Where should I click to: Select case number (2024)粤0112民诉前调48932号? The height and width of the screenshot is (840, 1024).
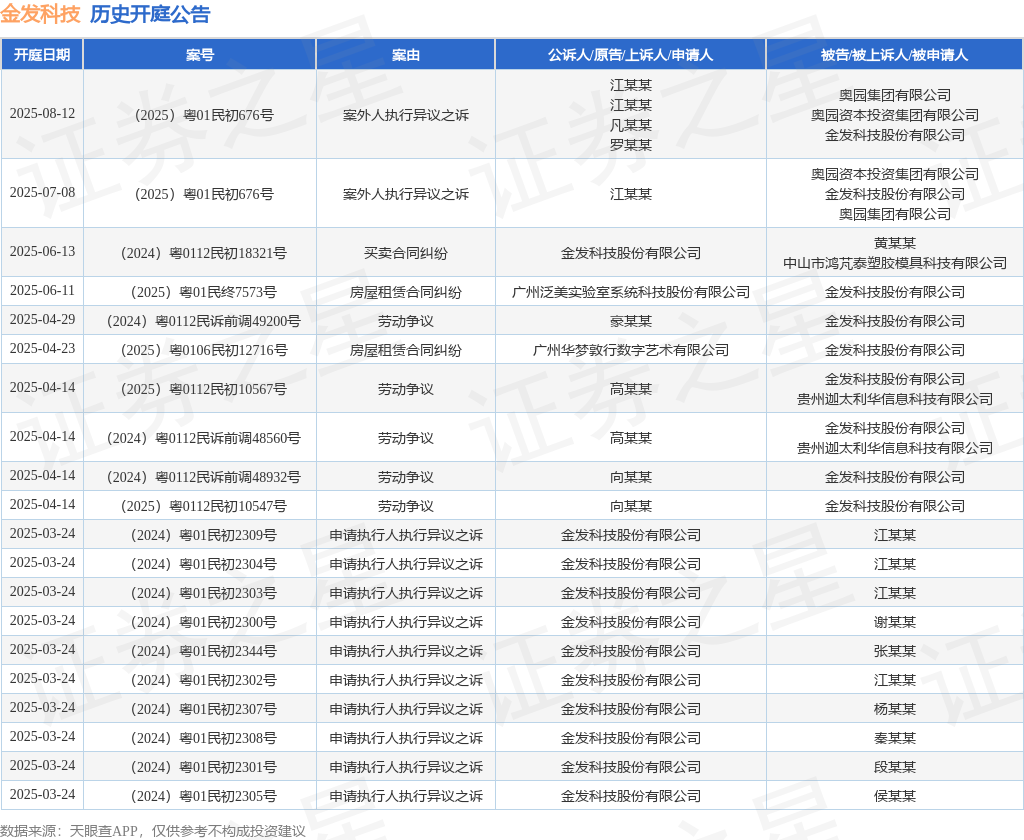pyautogui.click(x=204, y=477)
